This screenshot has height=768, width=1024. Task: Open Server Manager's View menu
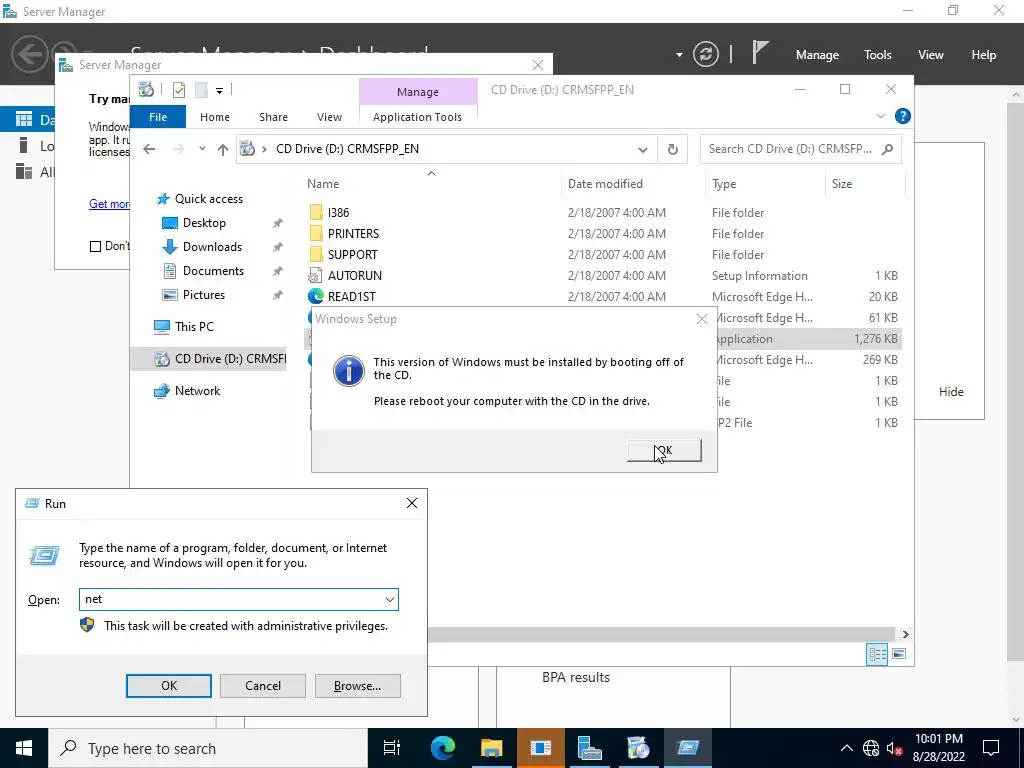(x=931, y=55)
